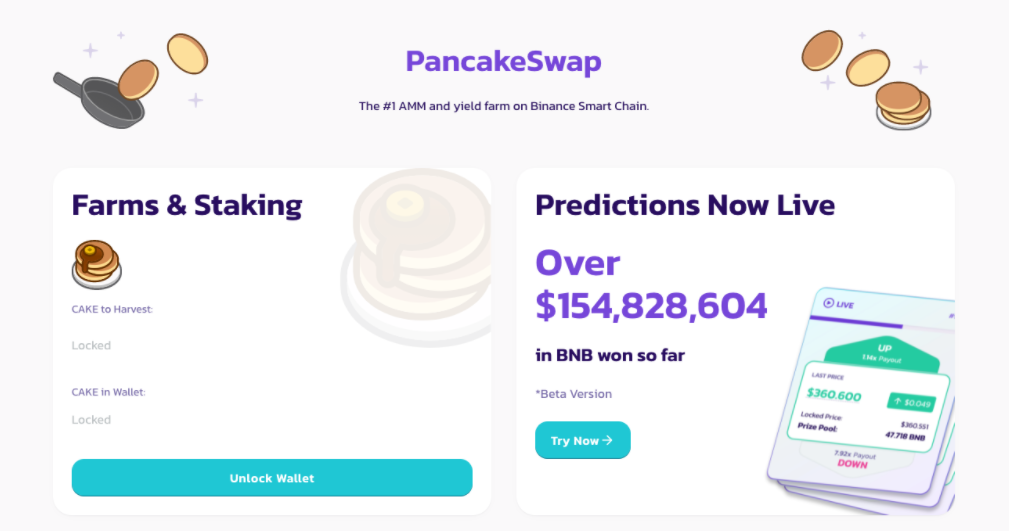
Task: Click the green UP payout shape on the card
Action: coord(882,353)
